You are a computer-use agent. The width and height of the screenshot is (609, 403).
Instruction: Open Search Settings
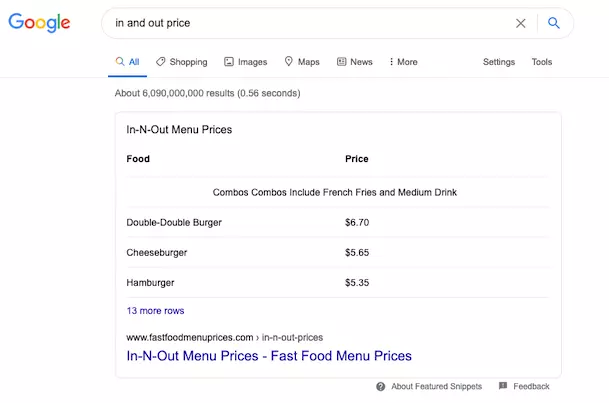coord(499,62)
